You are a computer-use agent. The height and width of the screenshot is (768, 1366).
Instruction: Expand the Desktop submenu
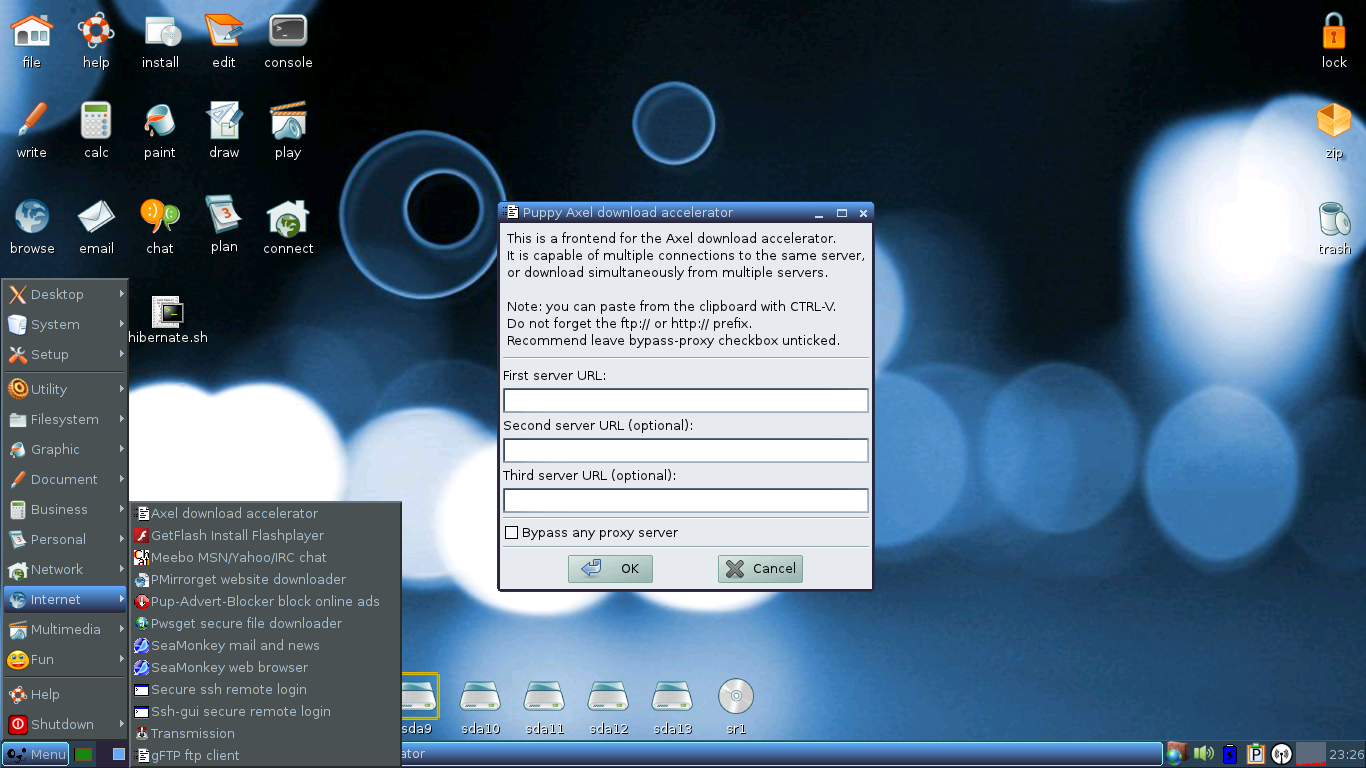point(65,294)
